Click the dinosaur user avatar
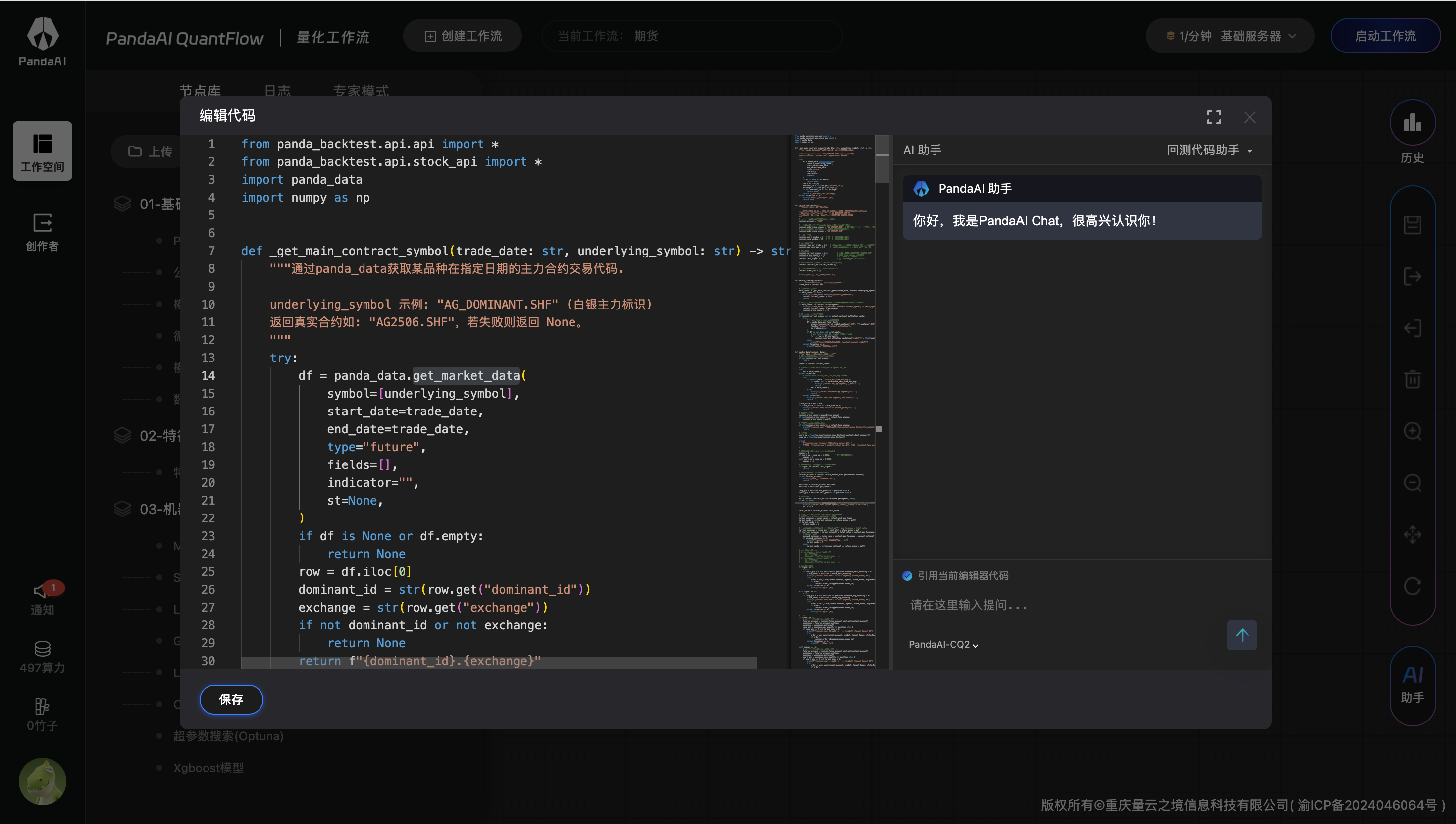This screenshot has width=1456, height=824. click(43, 781)
